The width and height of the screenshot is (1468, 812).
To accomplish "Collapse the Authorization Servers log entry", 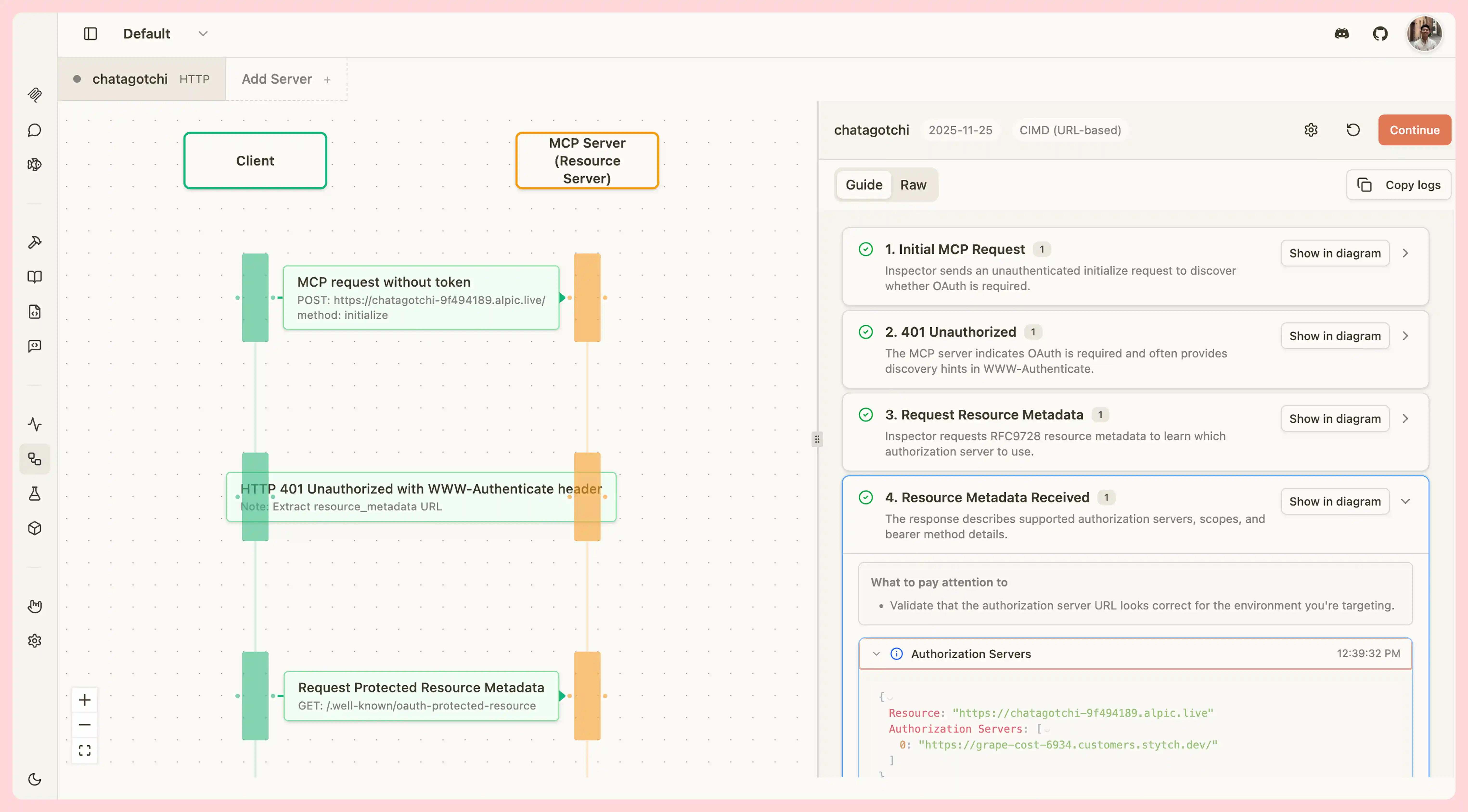I will [x=876, y=654].
